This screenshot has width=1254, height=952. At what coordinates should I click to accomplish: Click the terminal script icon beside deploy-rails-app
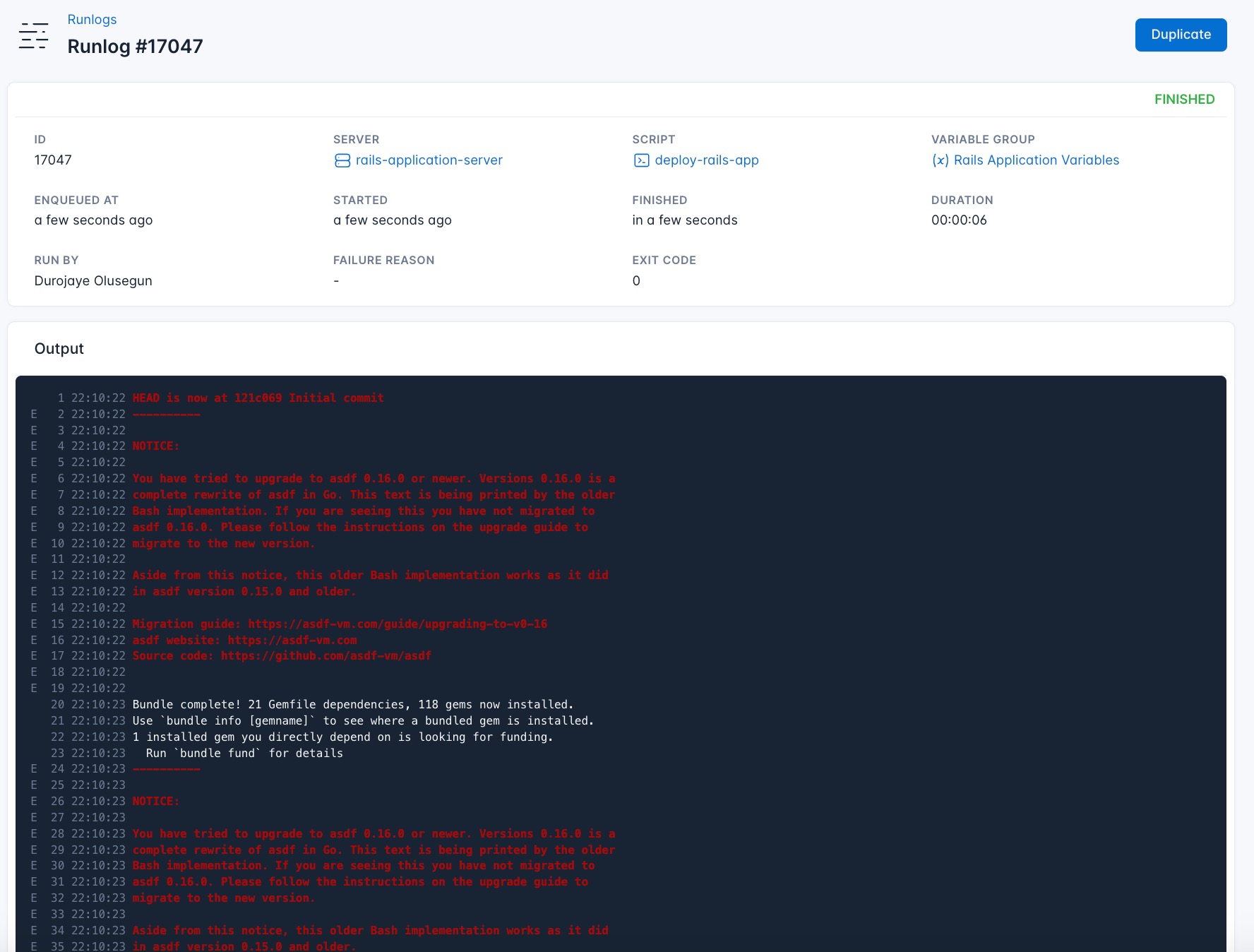tap(640, 160)
